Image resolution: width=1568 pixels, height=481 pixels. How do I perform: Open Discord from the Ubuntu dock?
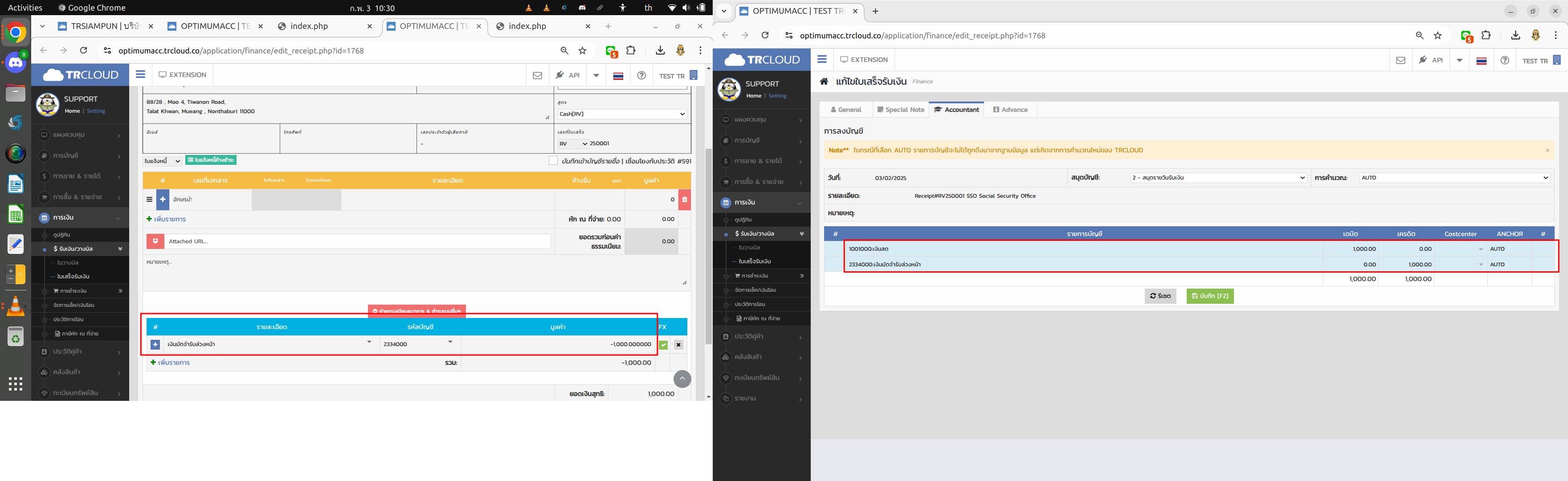[16, 62]
